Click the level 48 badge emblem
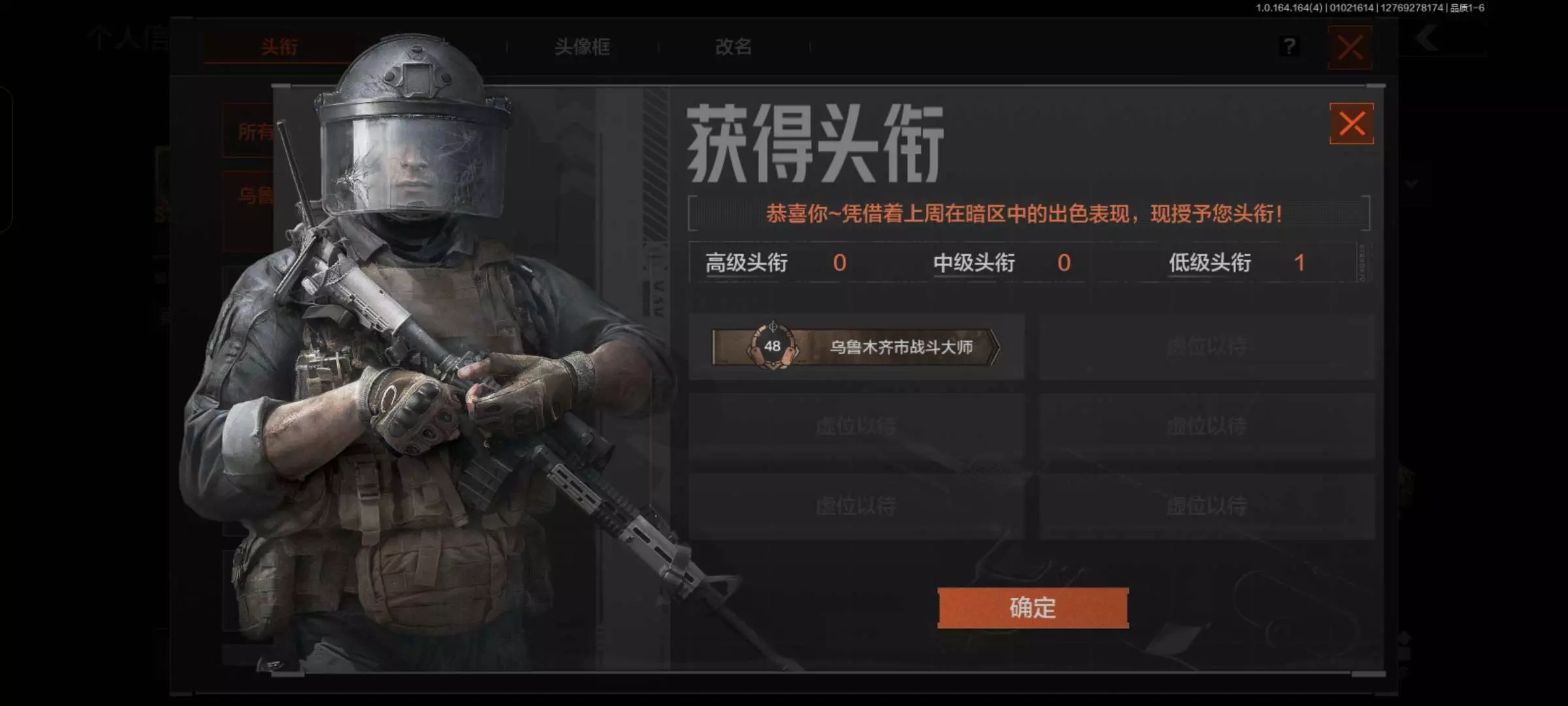Viewport: 1568px width, 706px height. click(x=773, y=346)
